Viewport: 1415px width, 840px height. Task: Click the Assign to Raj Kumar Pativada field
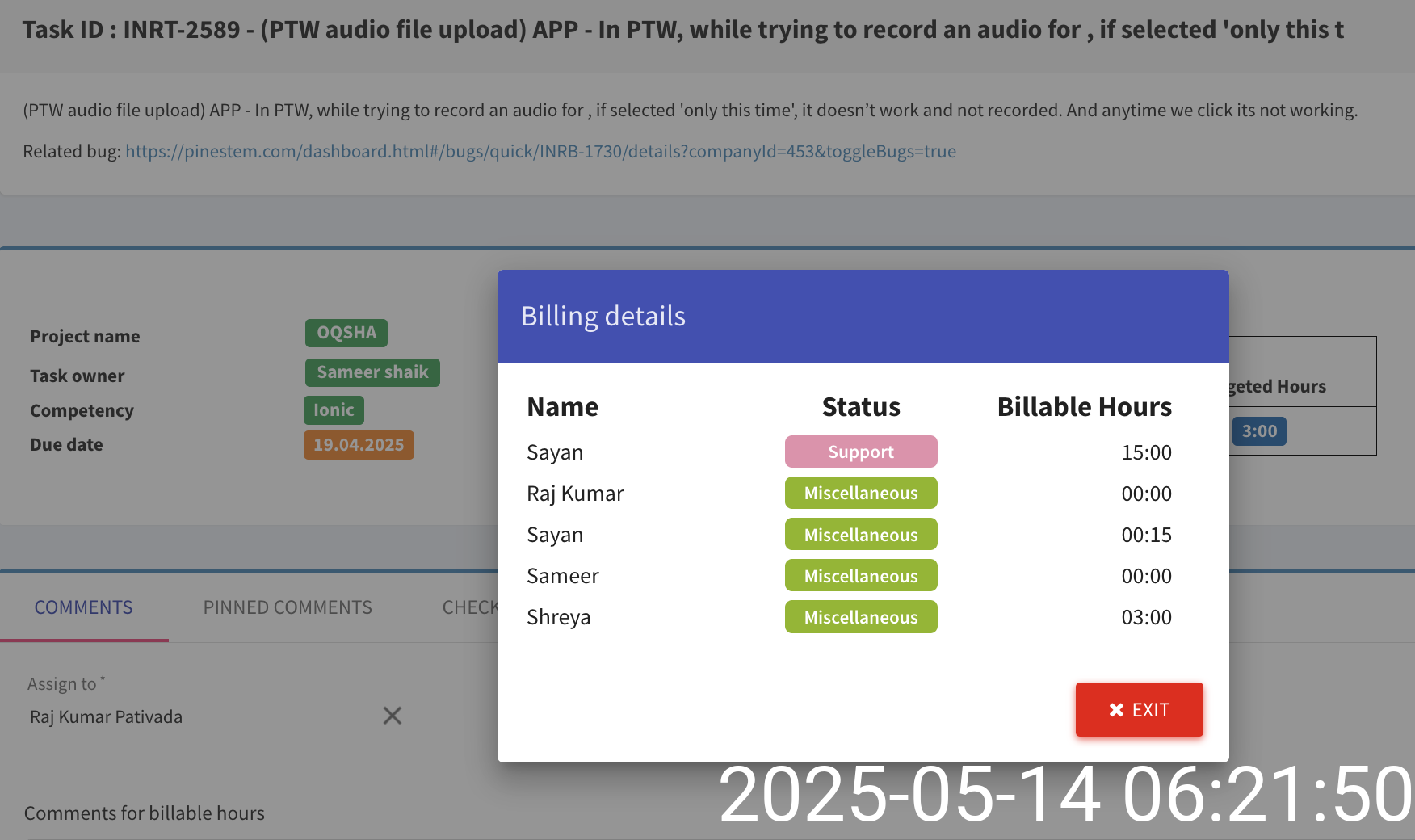pos(202,717)
